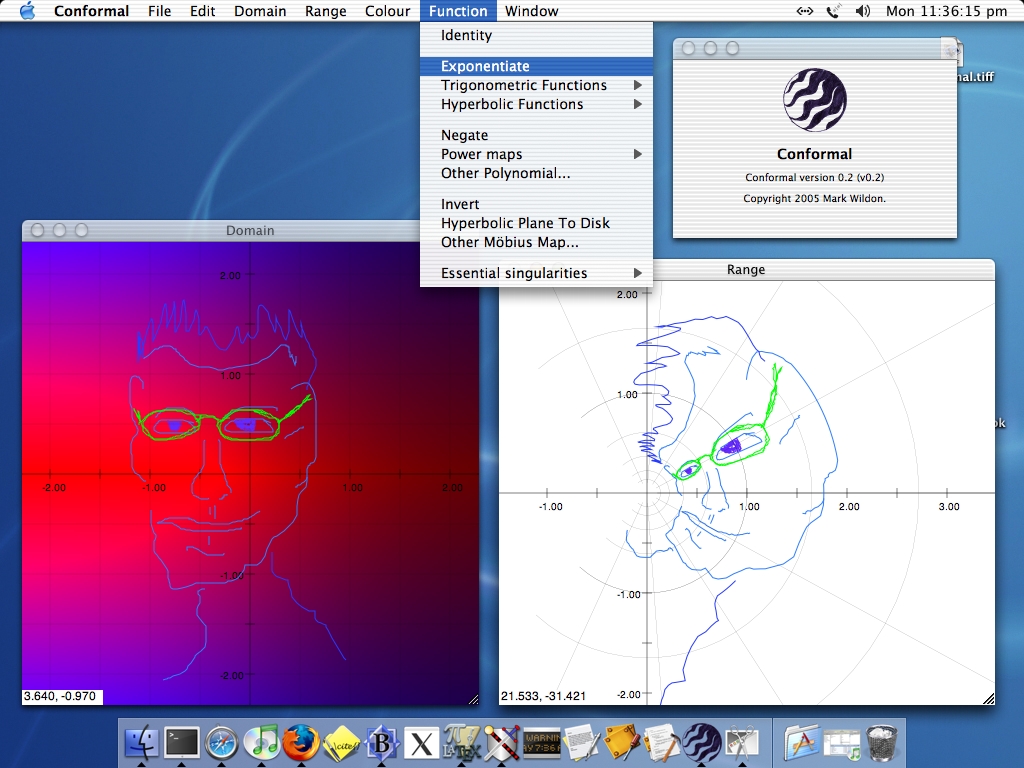The height and width of the screenshot is (768, 1024).
Task: Select Invert from Function menu
Action: pyautogui.click(x=536, y=204)
